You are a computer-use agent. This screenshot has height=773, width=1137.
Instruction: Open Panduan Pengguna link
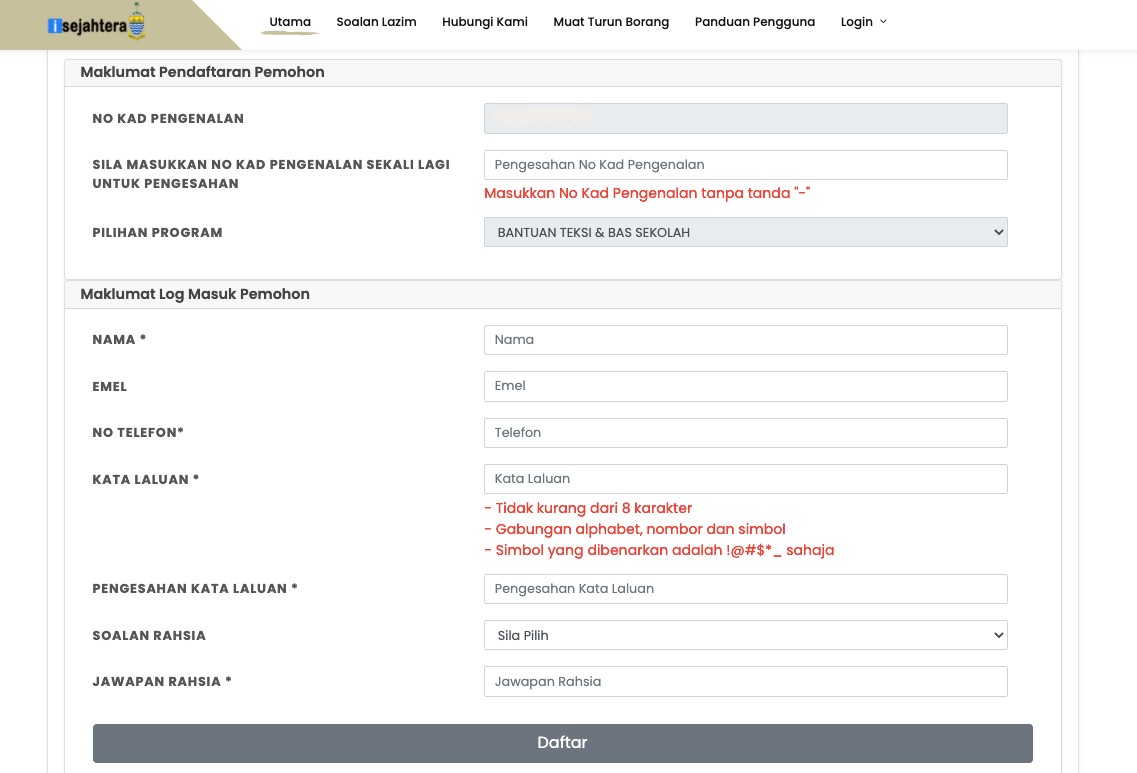pos(754,22)
